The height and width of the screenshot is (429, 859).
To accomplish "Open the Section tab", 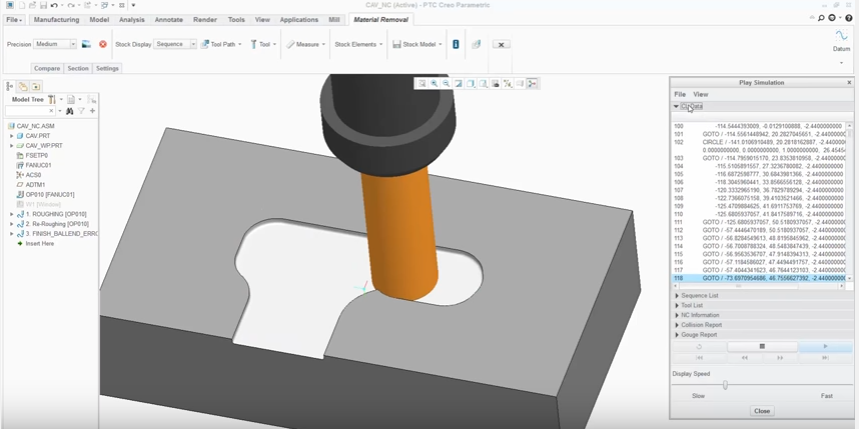I will pyautogui.click(x=78, y=68).
